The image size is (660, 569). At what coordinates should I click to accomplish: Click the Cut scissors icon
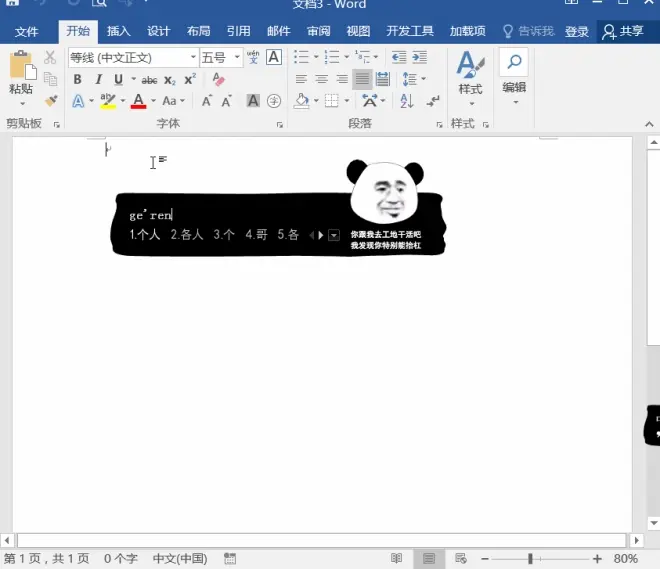pyautogui.click(x=50, y=57)
